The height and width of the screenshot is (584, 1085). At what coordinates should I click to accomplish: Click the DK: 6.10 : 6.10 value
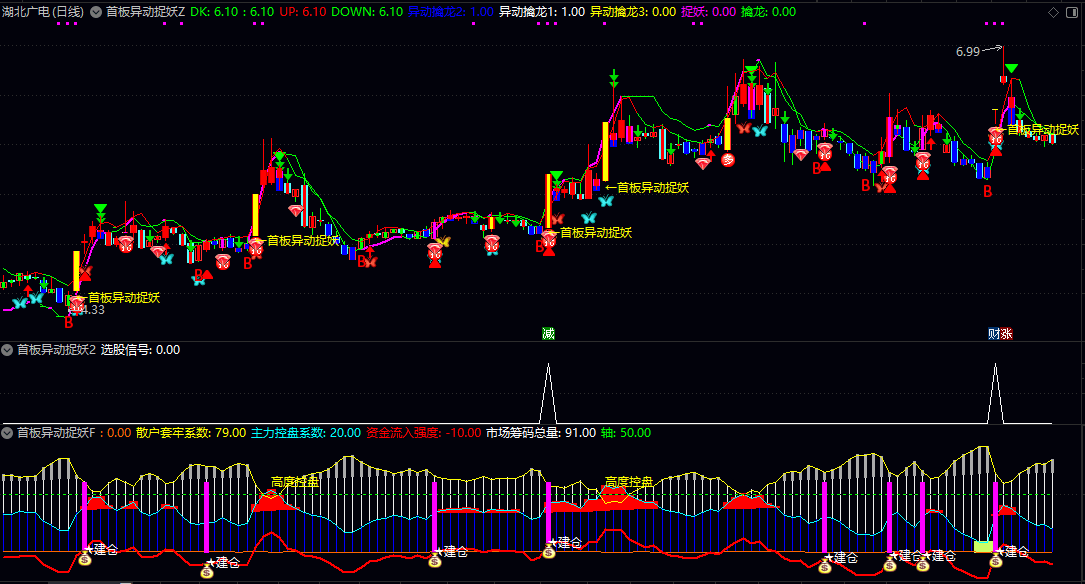(232, 12)
